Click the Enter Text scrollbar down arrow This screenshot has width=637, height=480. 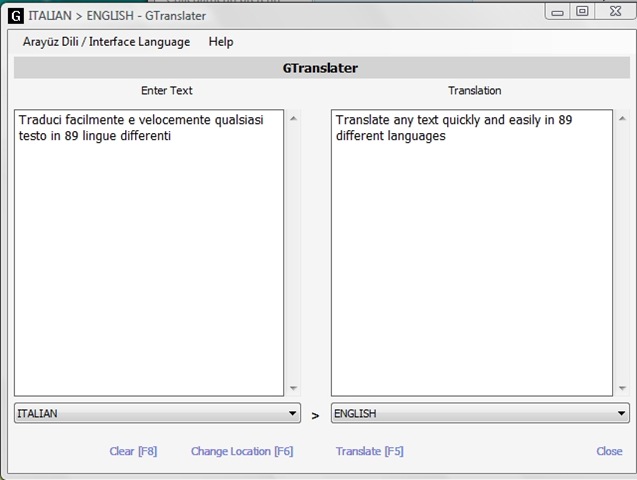(x=293, y=388)
